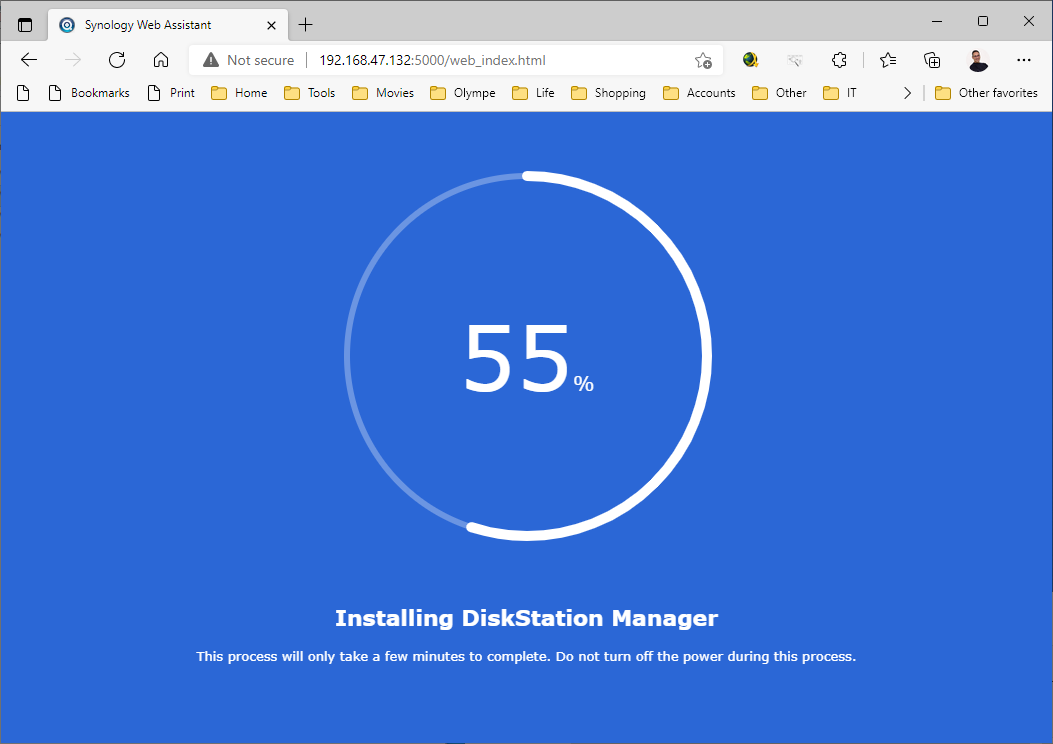Click the disabled forward navigation arrow
This screenshot has height=744, width=1053.
click(x=73, y=60)
